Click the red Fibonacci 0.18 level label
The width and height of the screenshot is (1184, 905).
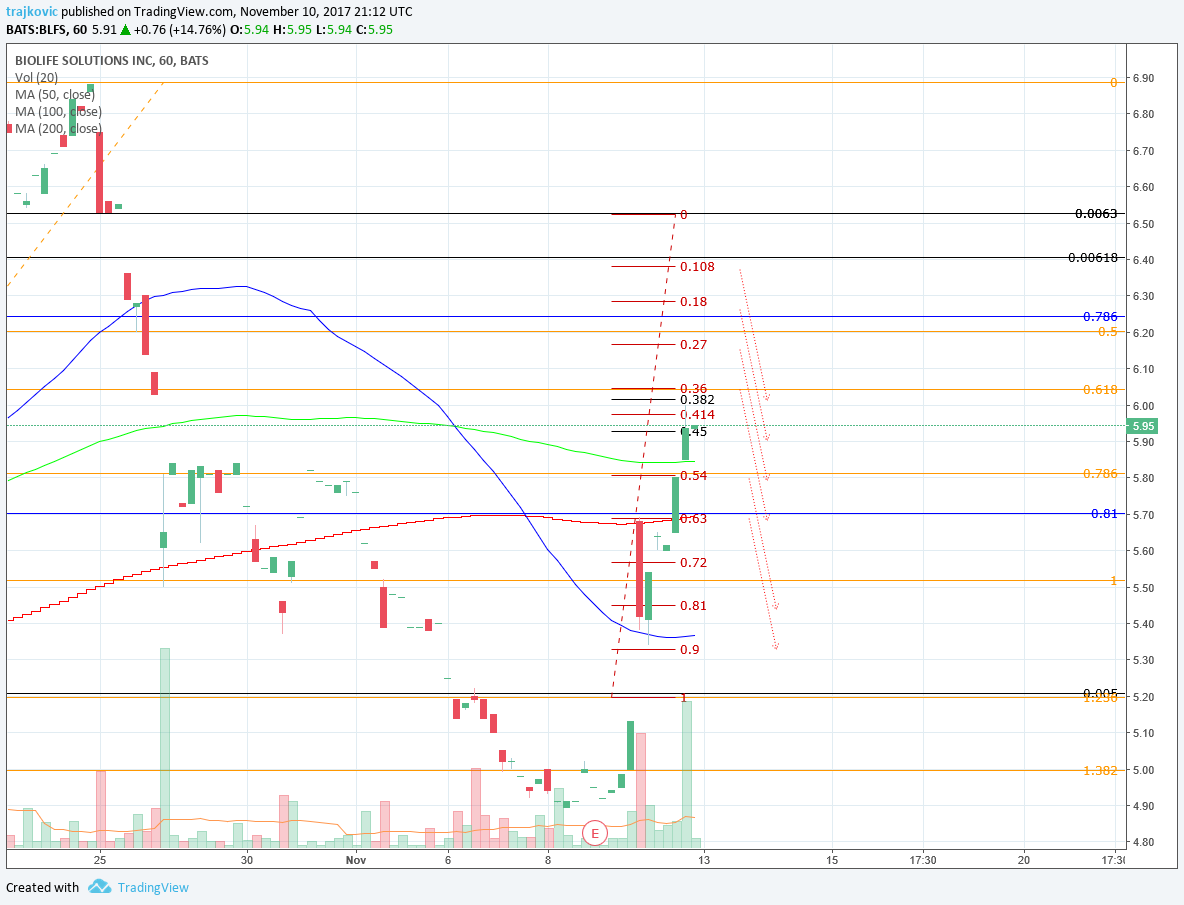(x=694, y=302)
